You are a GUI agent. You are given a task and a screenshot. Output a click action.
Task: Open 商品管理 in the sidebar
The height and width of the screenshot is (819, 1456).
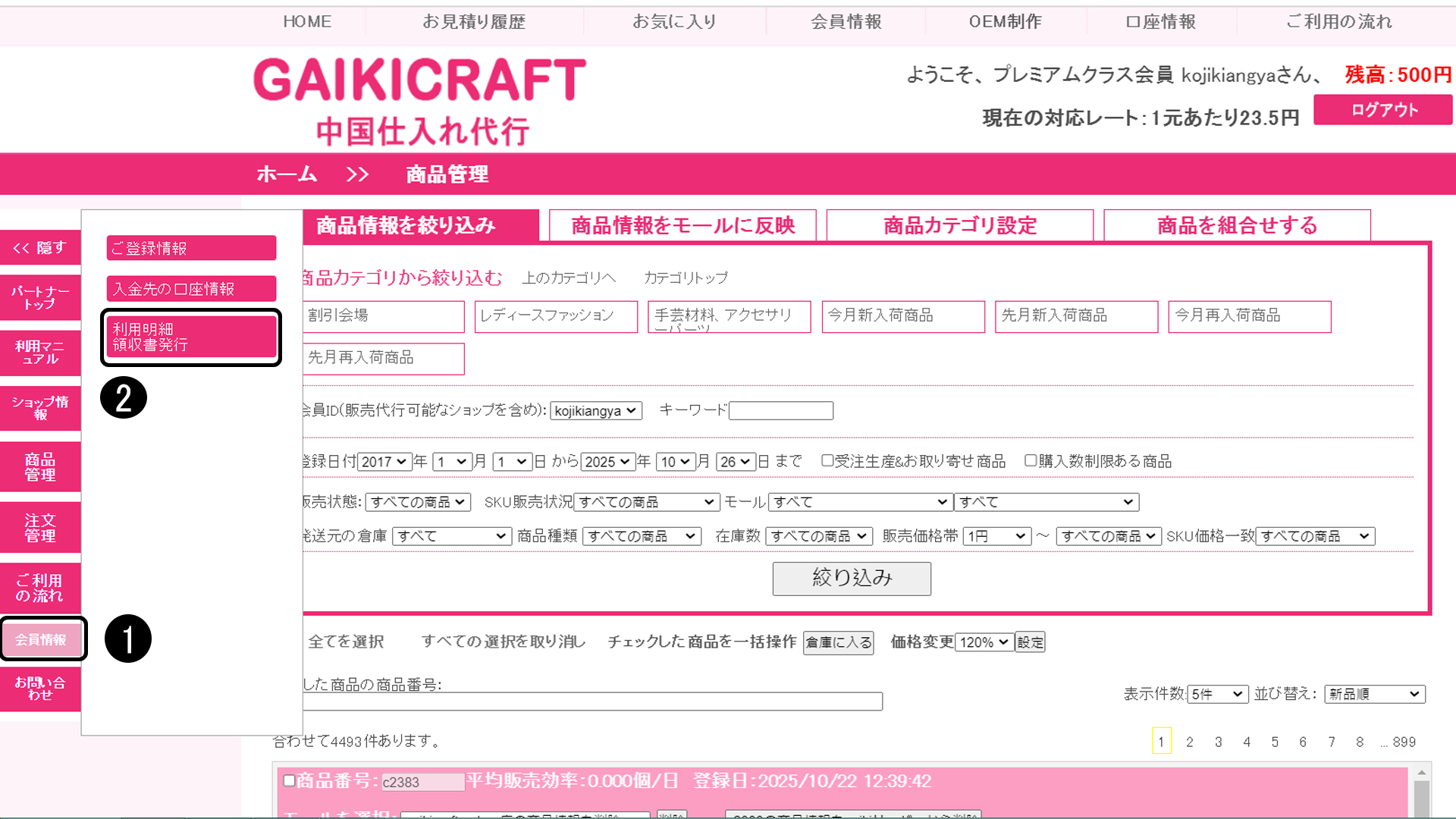coord(40,467)
